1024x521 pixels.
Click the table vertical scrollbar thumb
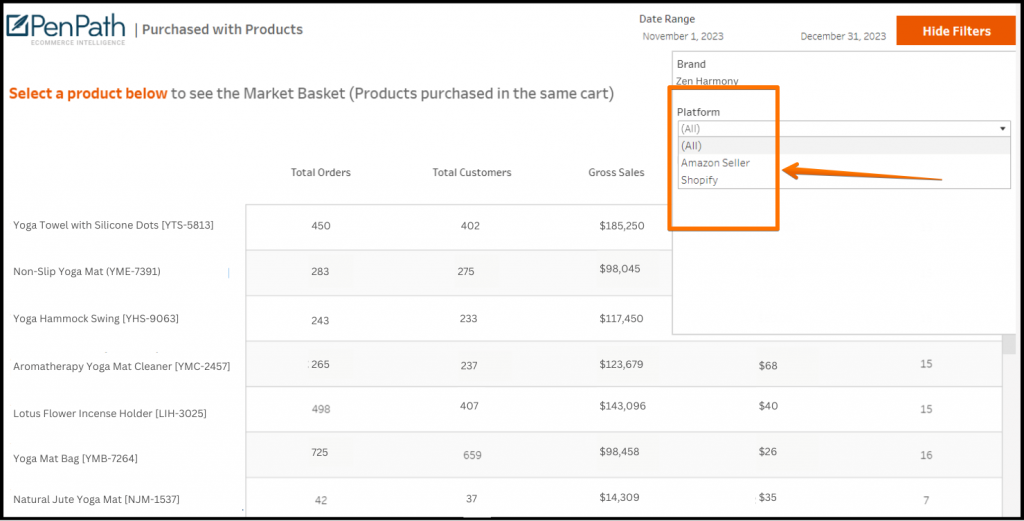click(x=1009, y=344)
